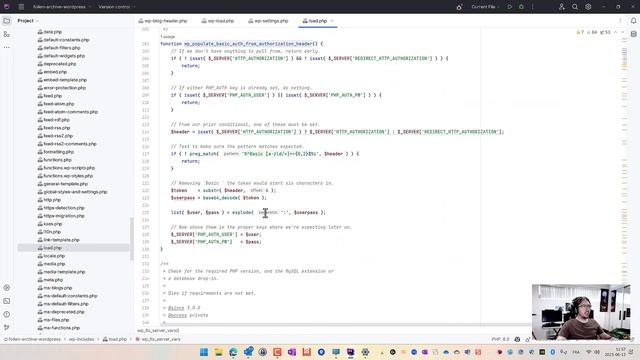Open the main hamburger menu
This screenshot has width=640, height=360.
(21, 7)
